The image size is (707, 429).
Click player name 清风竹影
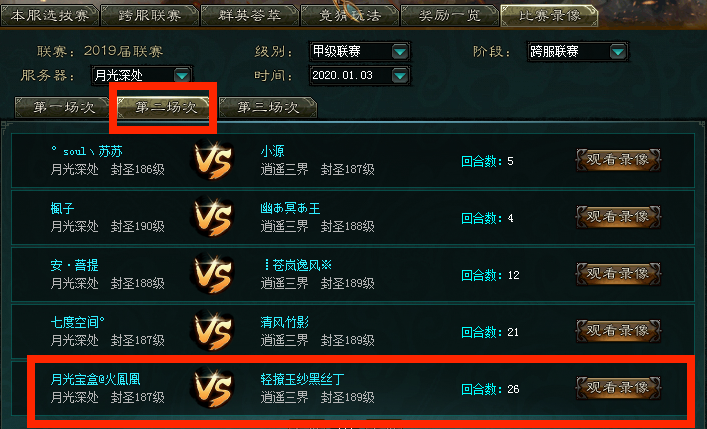tap(285, 322)
